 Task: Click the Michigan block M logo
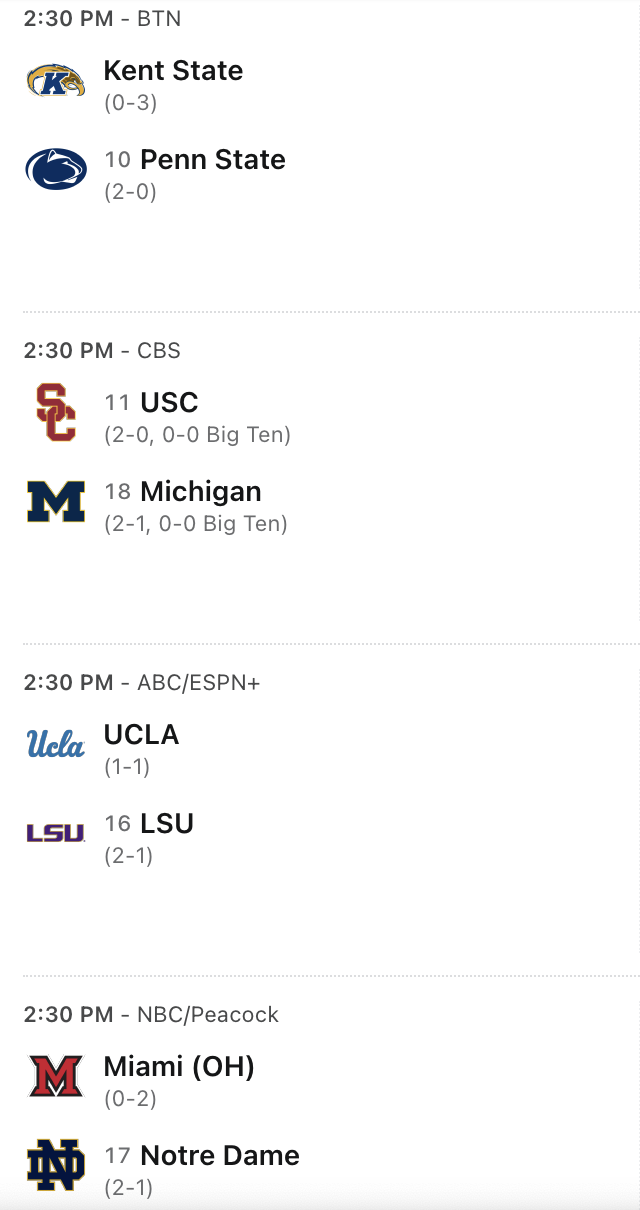pos(56,501)
